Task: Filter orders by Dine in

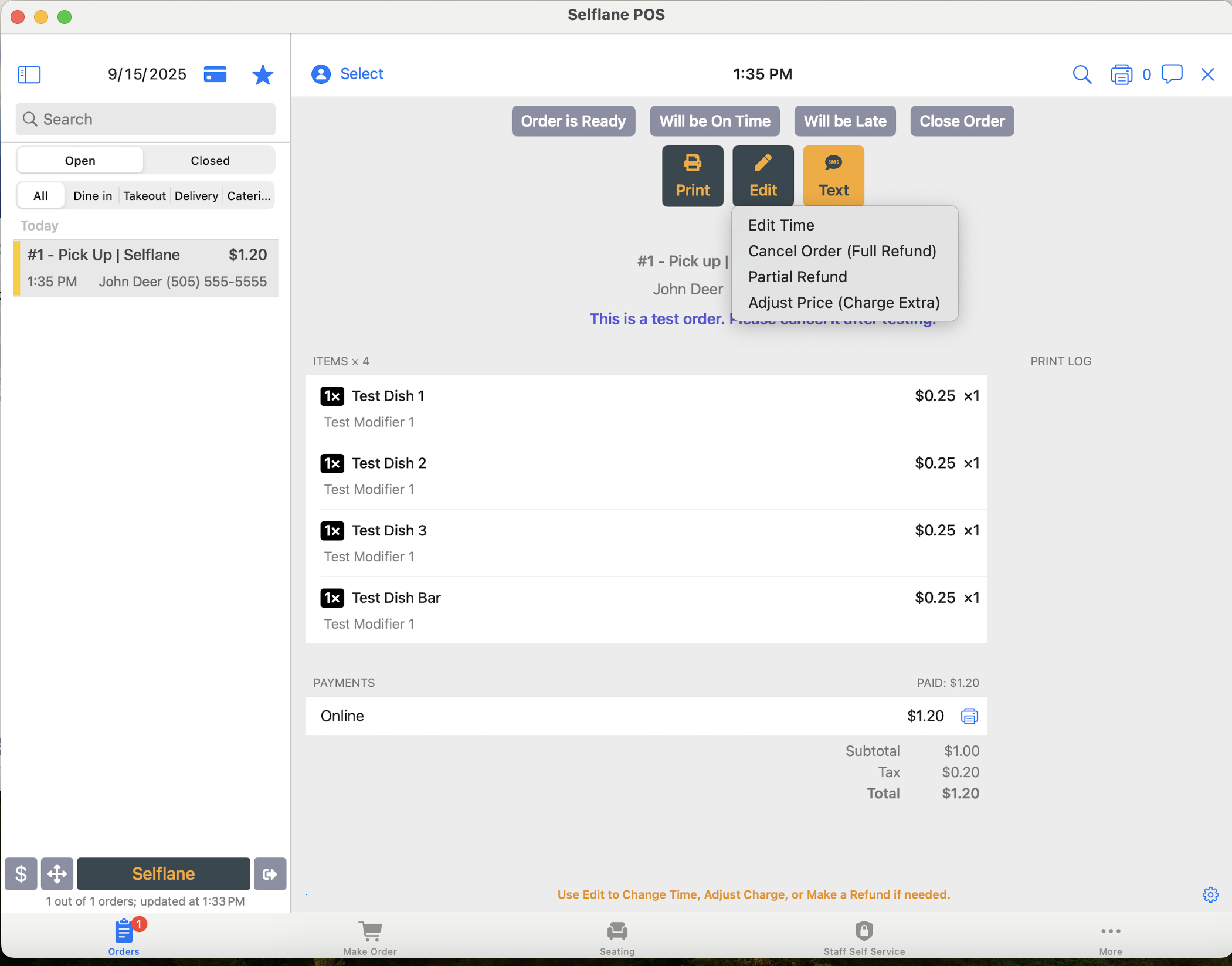Action: pos(93,196)
